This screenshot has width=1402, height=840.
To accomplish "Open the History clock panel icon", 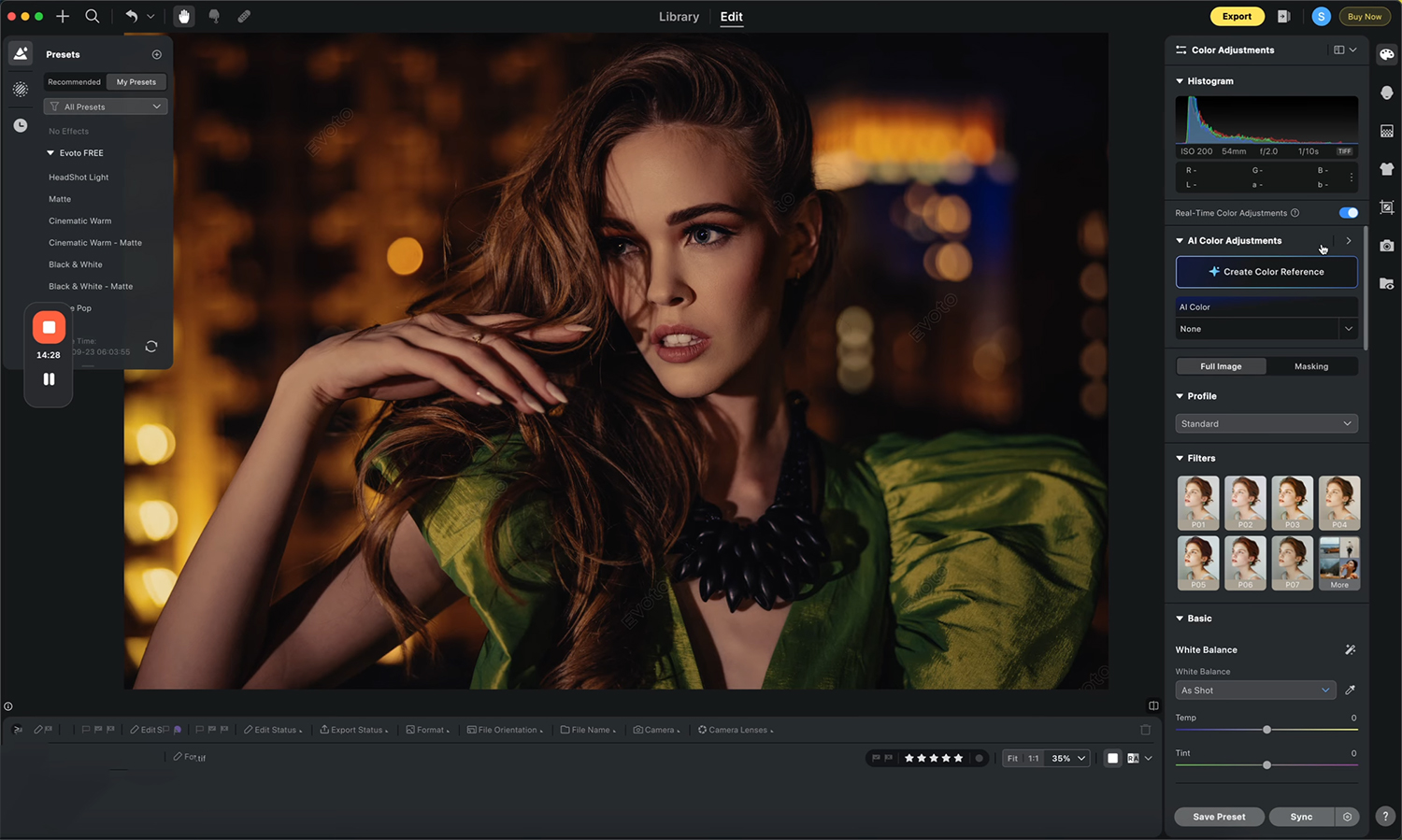I will pos(21,125).
